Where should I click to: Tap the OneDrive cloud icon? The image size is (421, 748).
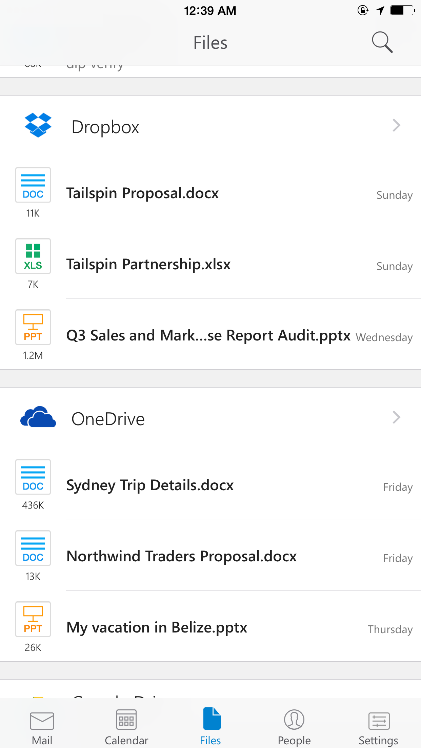38,417
